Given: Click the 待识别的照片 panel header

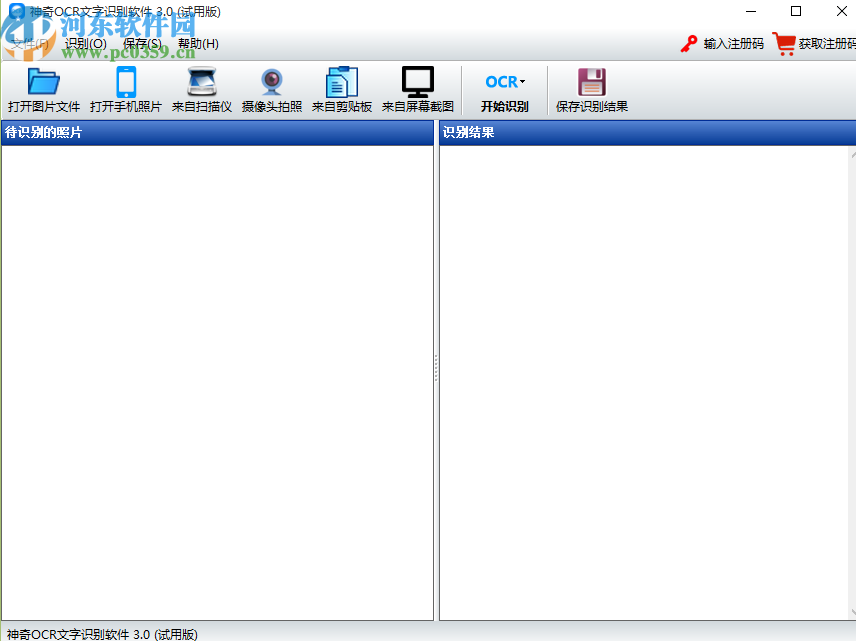Looking at the screenshot, I should click(217, 133).
